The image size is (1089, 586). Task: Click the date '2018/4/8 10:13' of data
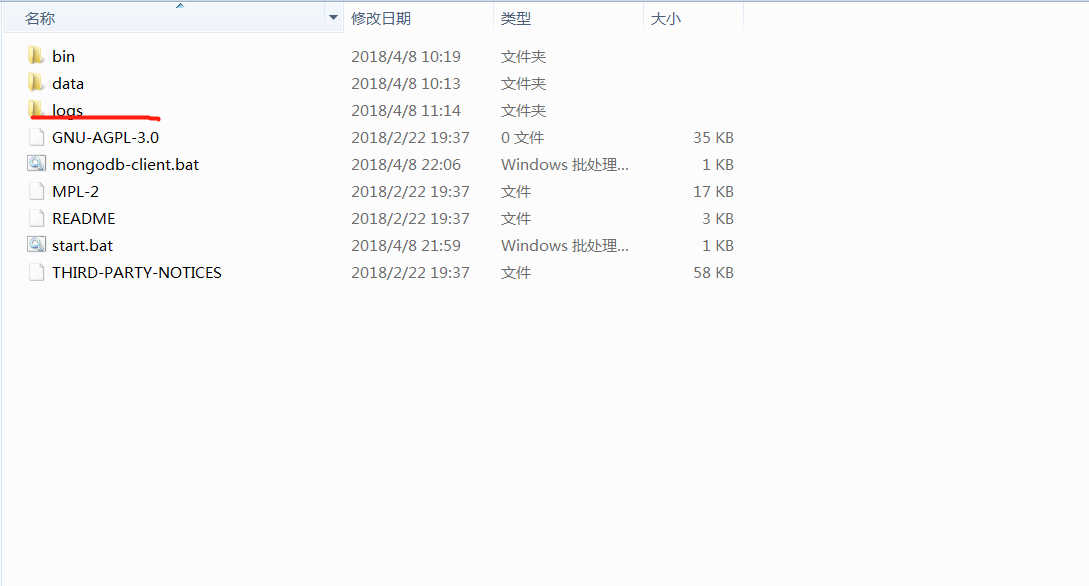tap(406, 83)
